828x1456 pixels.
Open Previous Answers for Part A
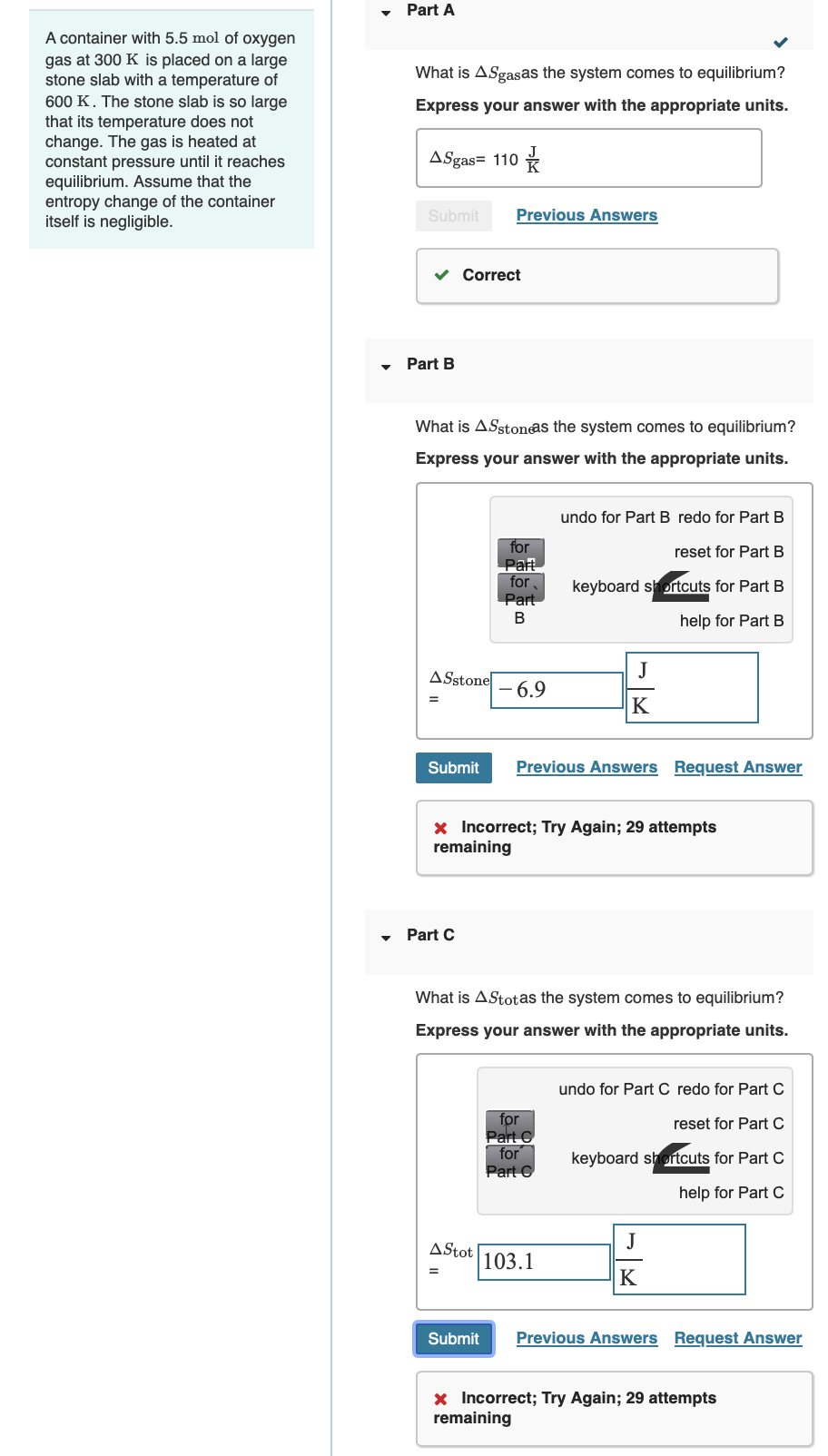586,215
